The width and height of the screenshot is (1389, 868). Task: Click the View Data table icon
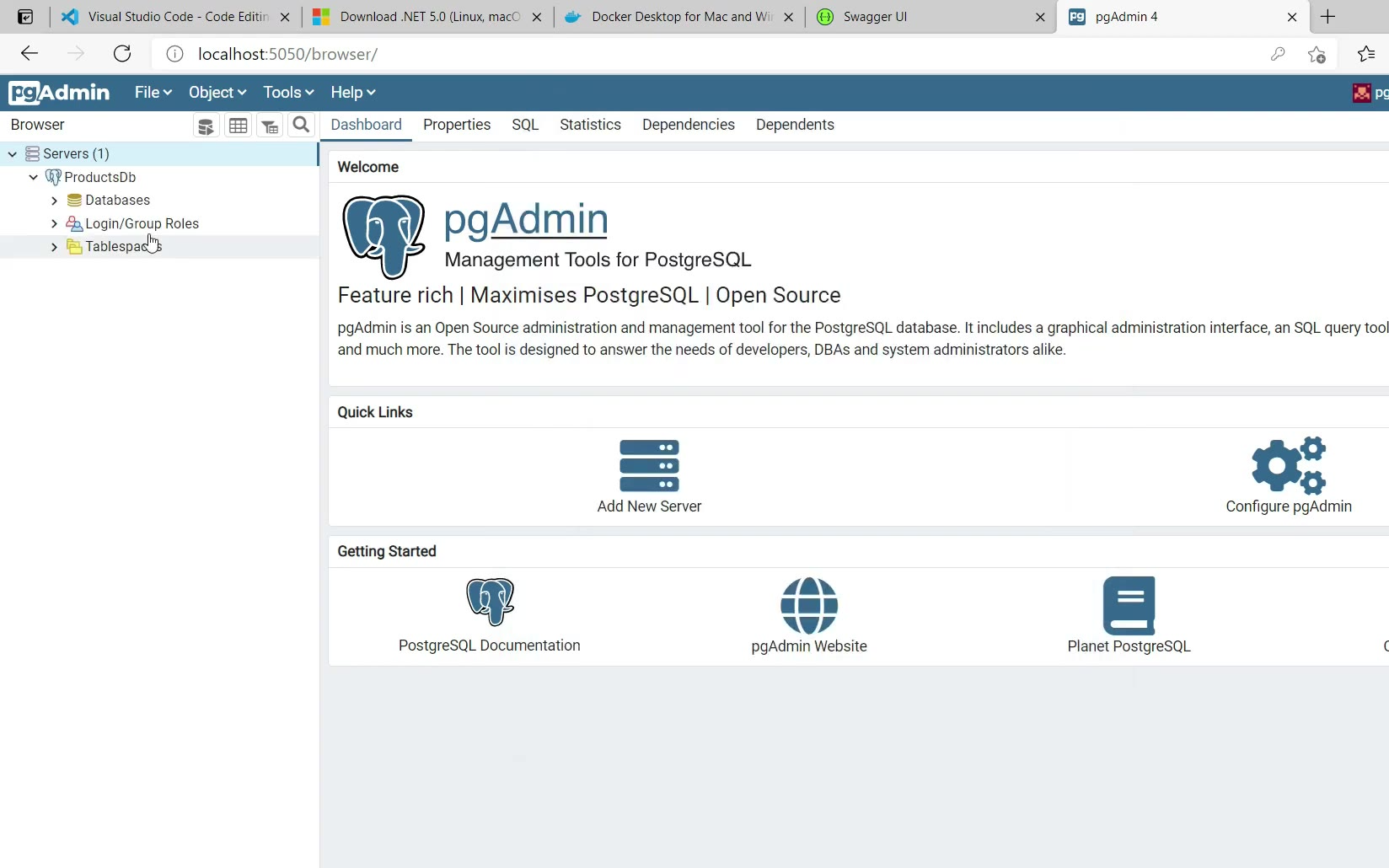(239, 126)
